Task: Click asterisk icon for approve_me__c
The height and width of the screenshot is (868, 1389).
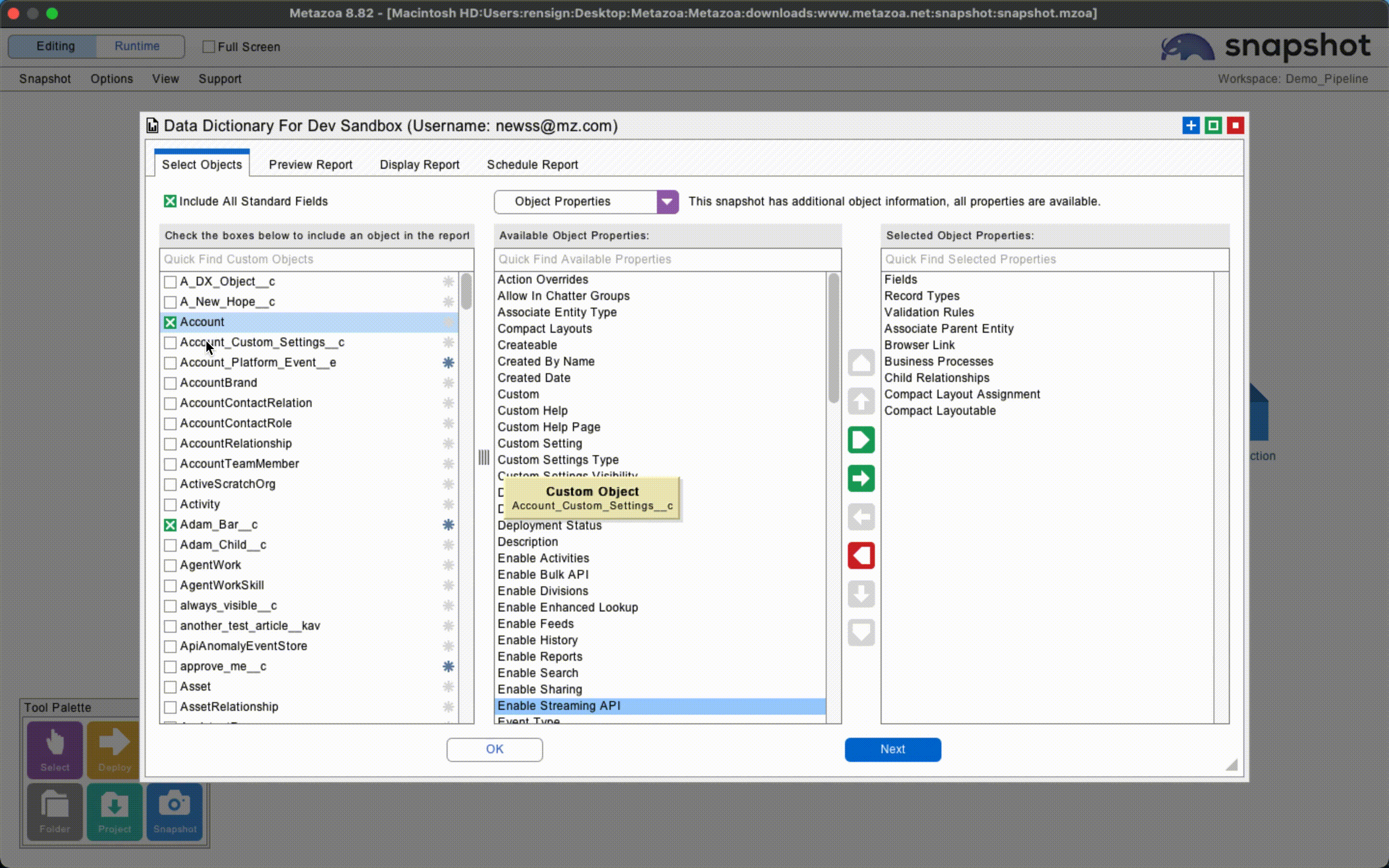Action: click(448, 666)
